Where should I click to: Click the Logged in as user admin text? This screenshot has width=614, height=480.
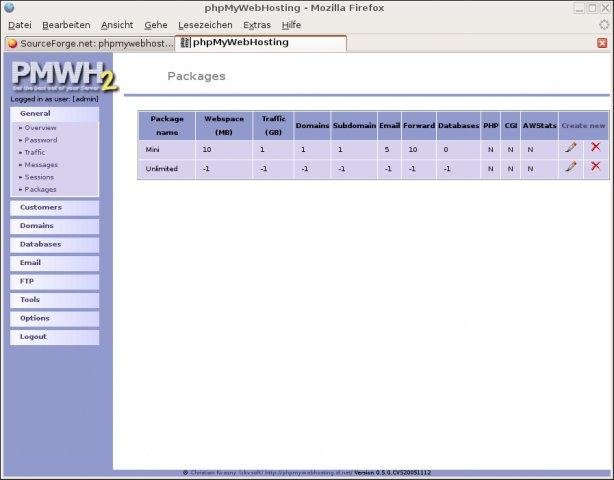tap(54, 99)
